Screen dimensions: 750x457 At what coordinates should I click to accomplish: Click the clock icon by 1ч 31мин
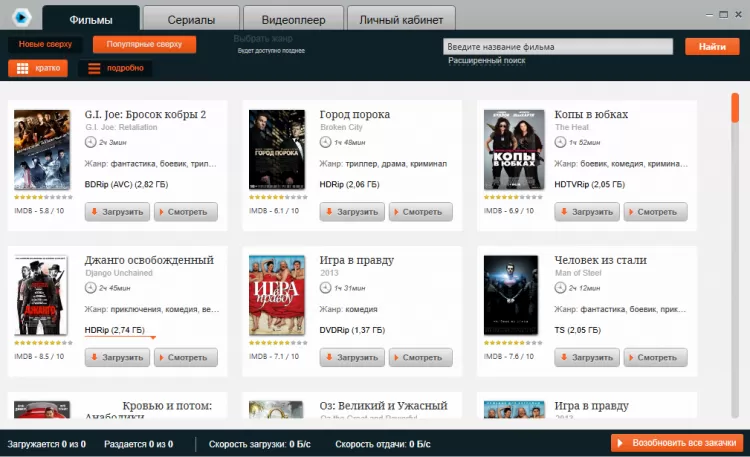coord(325,288)
